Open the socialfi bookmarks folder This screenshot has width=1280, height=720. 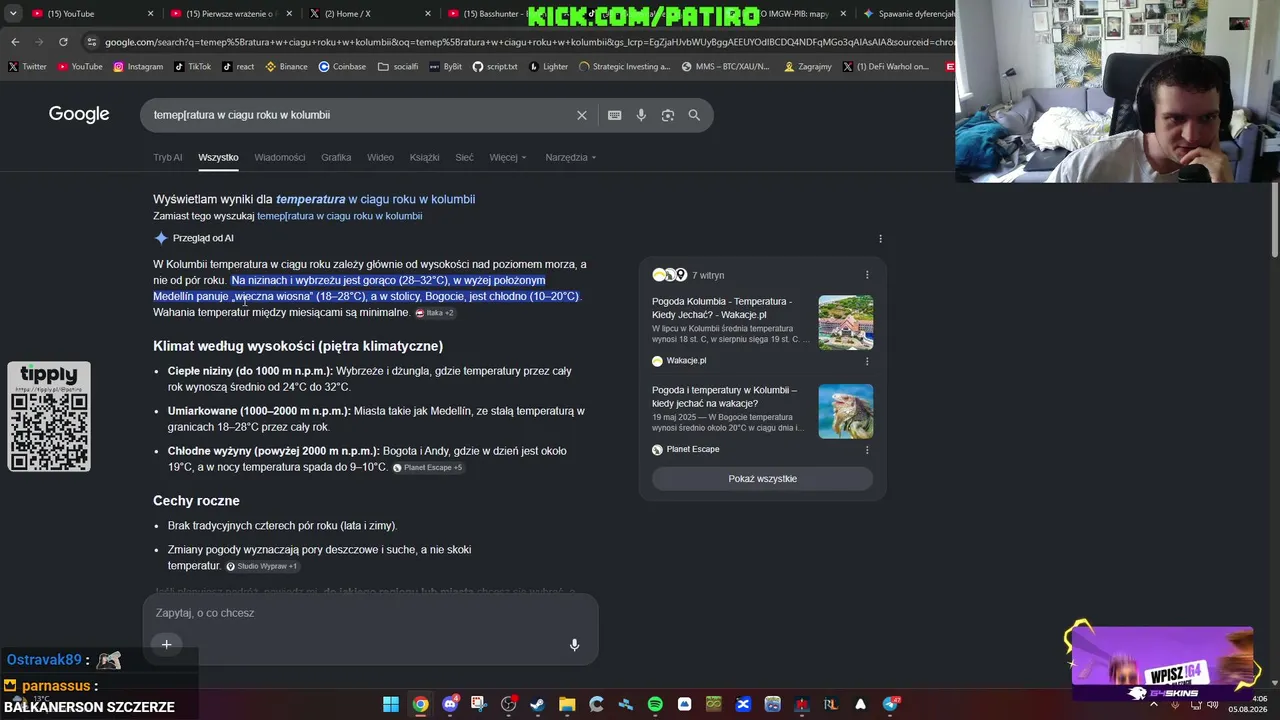point(398,67)
